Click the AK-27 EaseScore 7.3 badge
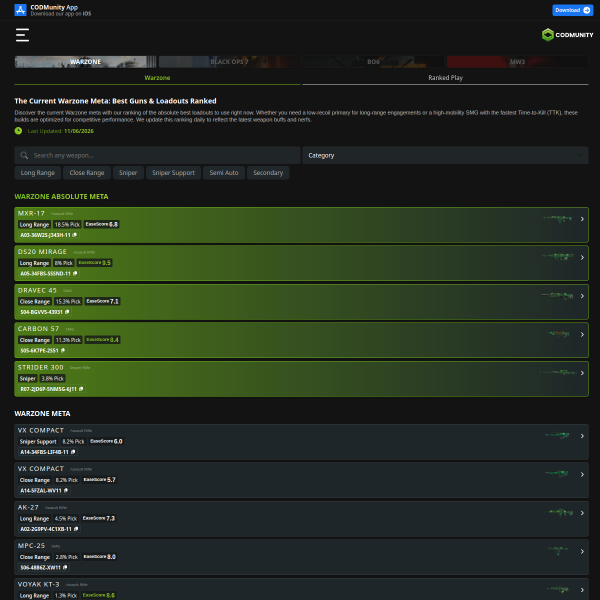The image size is (600, 600). 99,518
